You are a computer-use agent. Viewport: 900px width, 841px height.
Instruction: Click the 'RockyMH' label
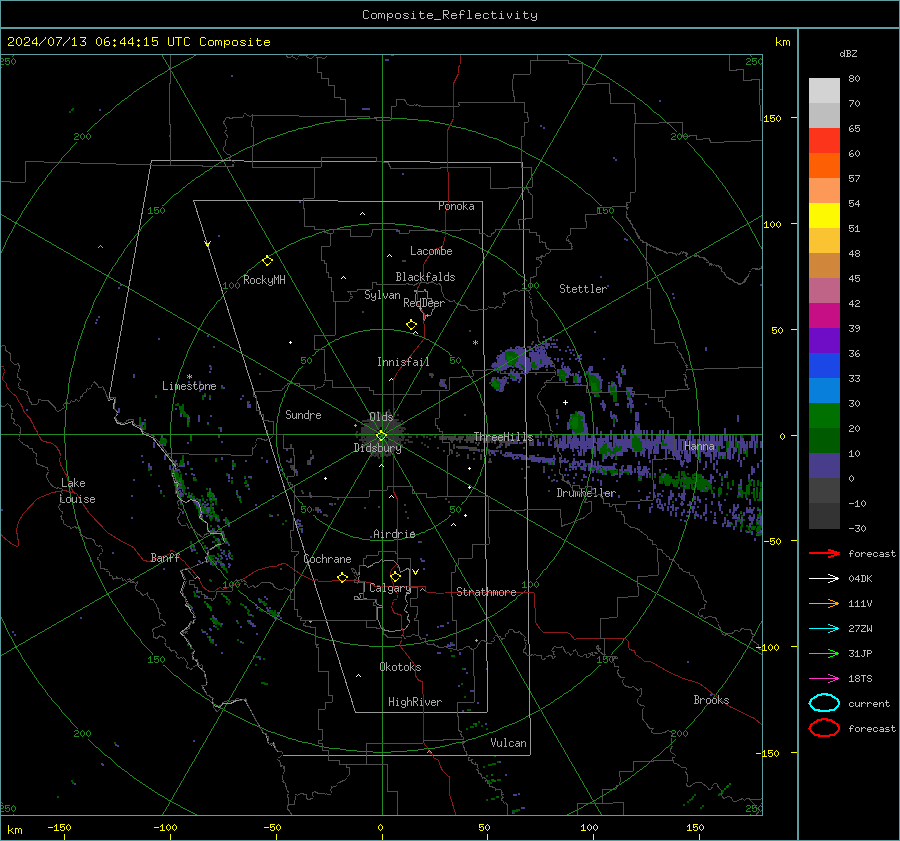264,280
